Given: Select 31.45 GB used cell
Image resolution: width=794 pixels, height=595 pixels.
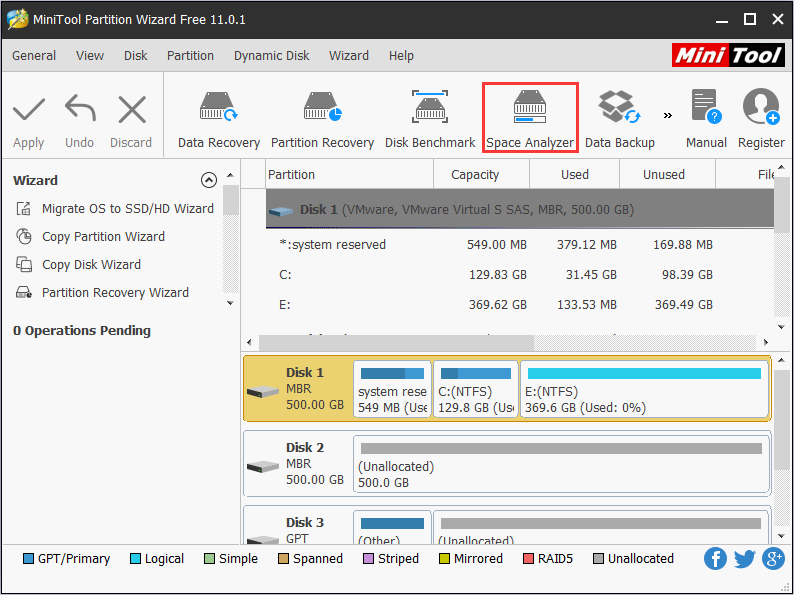Looking at the screenshot, I should 591,274.
